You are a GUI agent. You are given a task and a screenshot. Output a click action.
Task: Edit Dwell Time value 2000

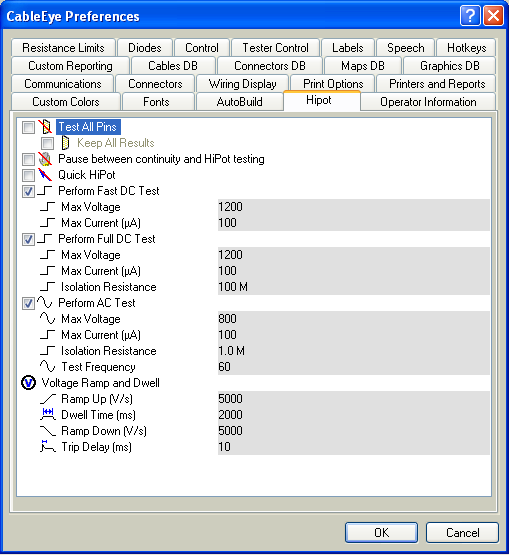pos(354,414)
